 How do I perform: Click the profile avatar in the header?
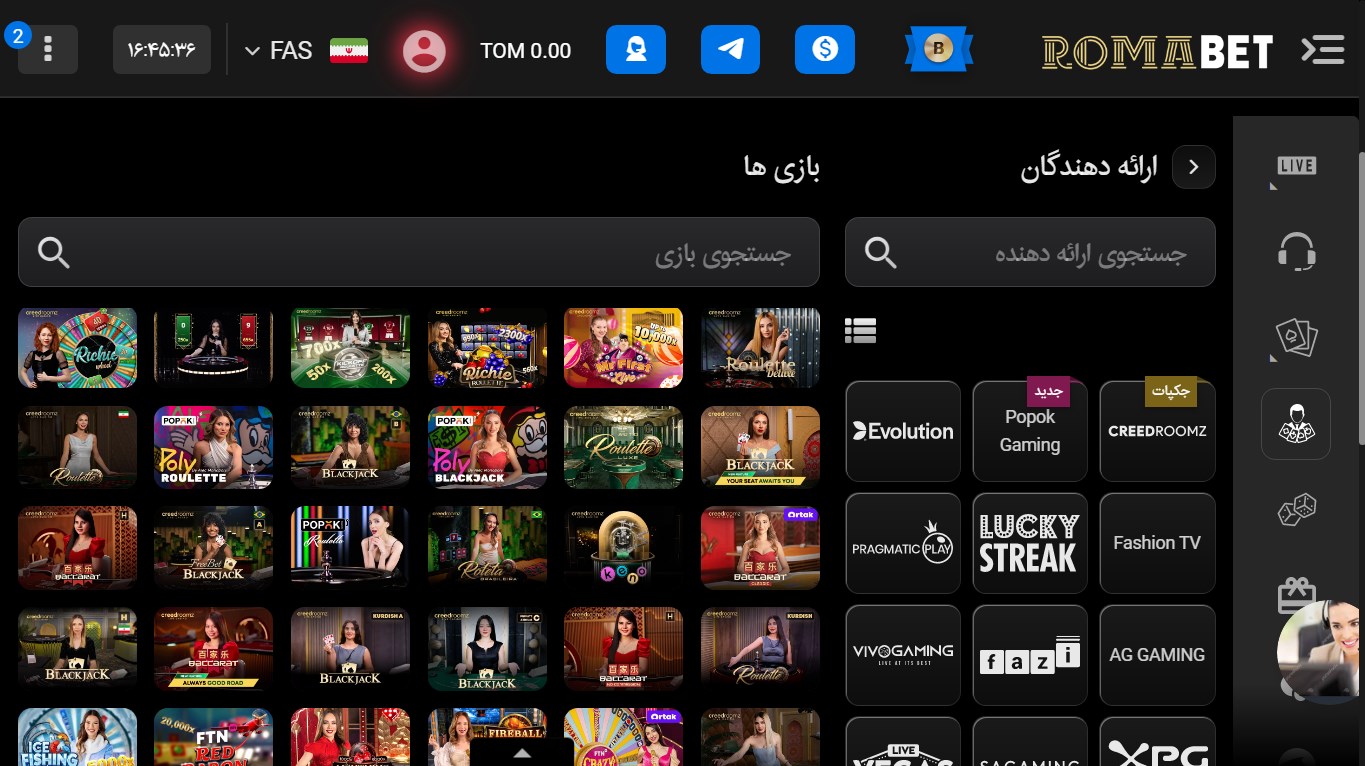click(x=424, y=50)
